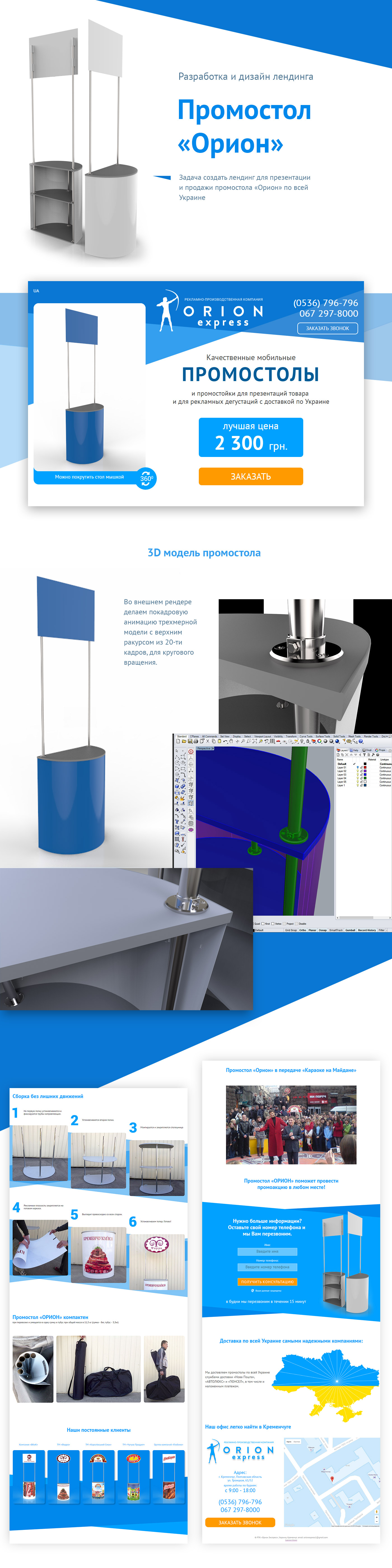This screenshot has width=392, height=1568.
Task: Toggle the Quad osnap checkbox
Action: click(x=253, y=924)
